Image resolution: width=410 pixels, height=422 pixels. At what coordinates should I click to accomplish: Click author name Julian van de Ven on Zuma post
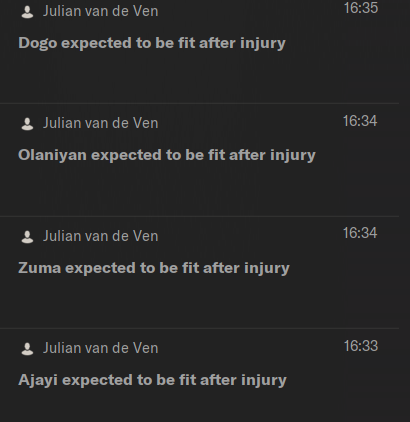[x=100, y=236]
